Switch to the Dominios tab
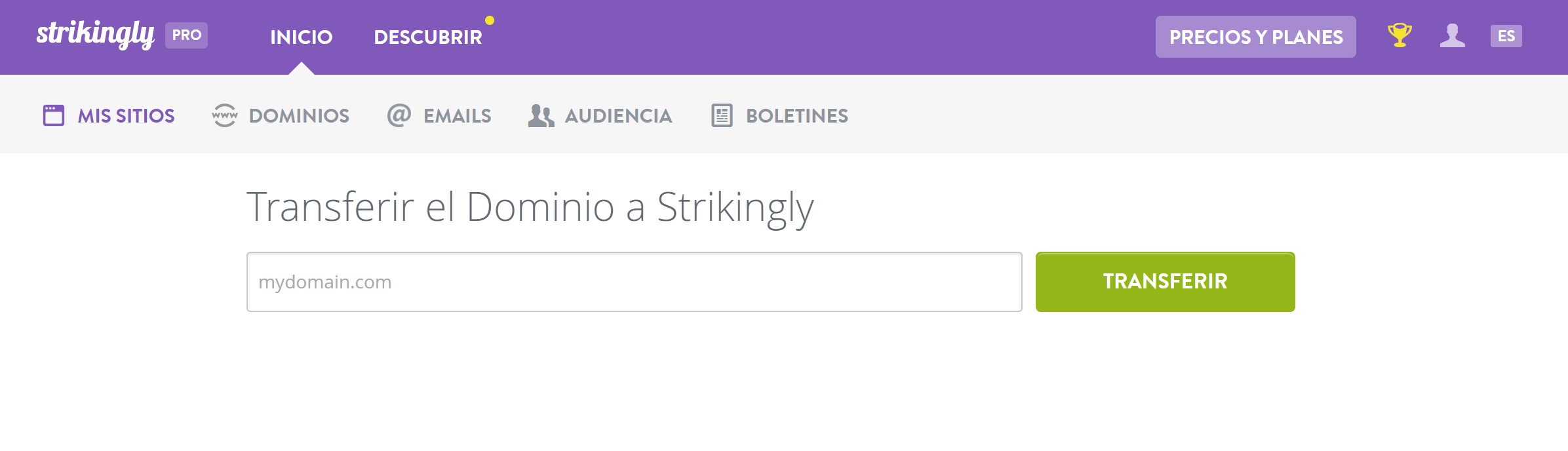Image resolution: width=1568 pixels, height=451 pixels. point(298,115)
